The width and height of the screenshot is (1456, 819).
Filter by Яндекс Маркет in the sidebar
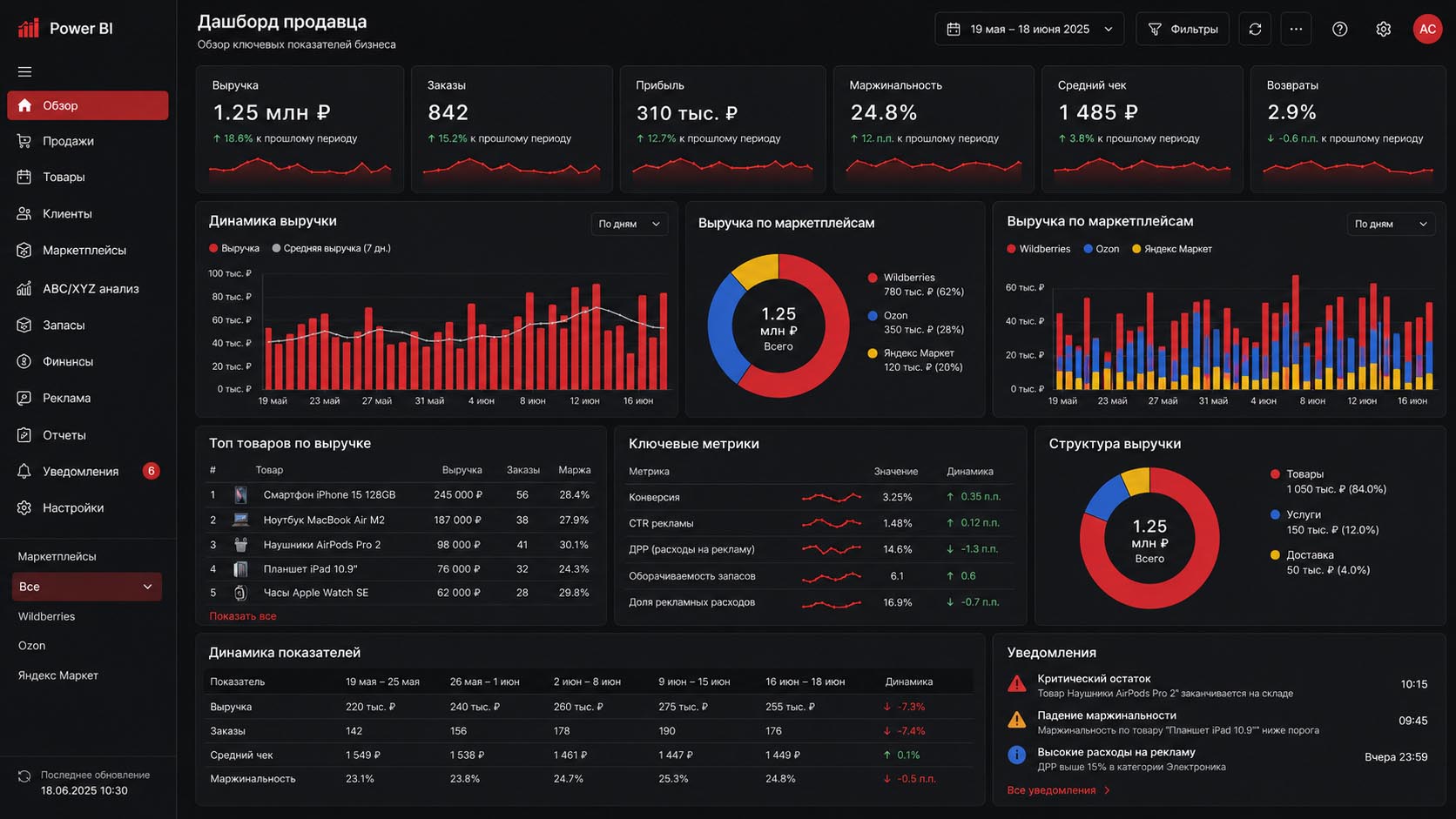tap(57, 675)
